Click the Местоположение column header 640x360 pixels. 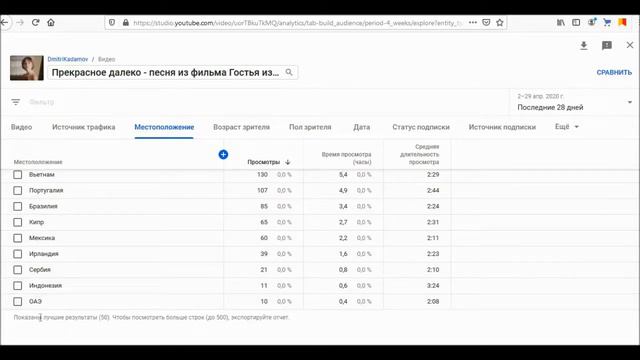click(x=38, y=162)
